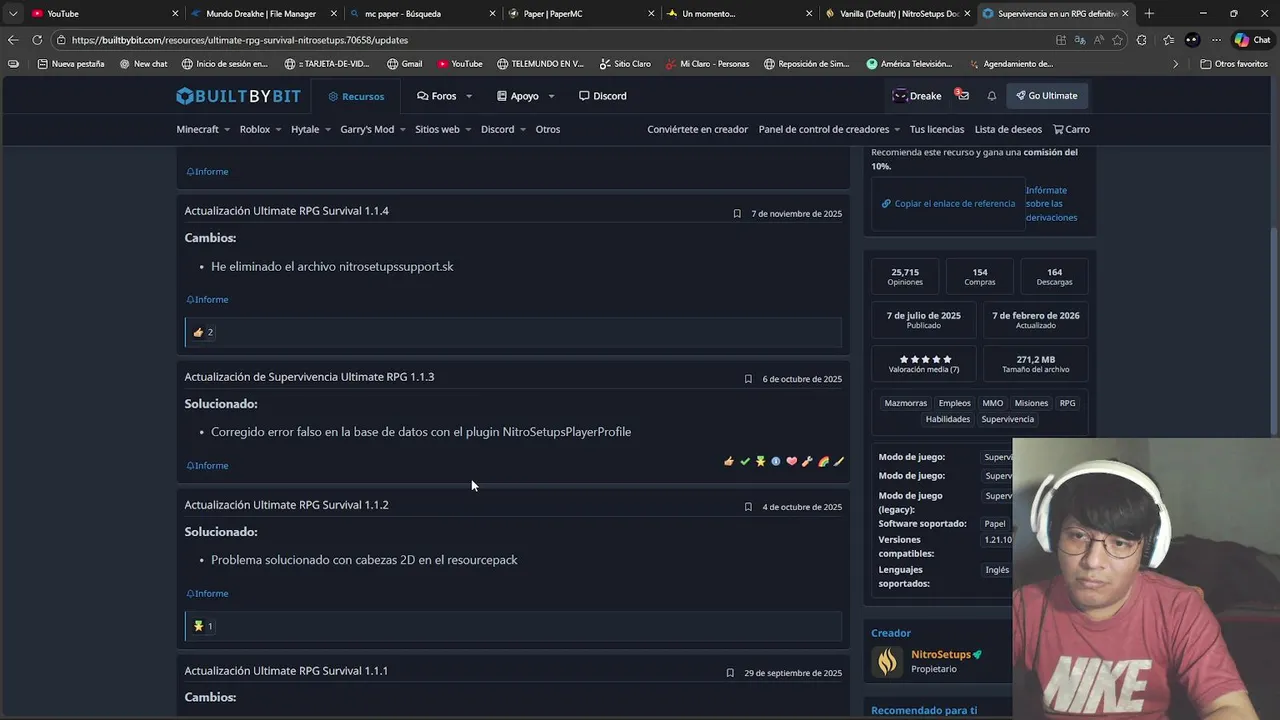Click Informe under update 1.1.4
The height and width of the screenshot is (720, 1280).
click(207, 299)
